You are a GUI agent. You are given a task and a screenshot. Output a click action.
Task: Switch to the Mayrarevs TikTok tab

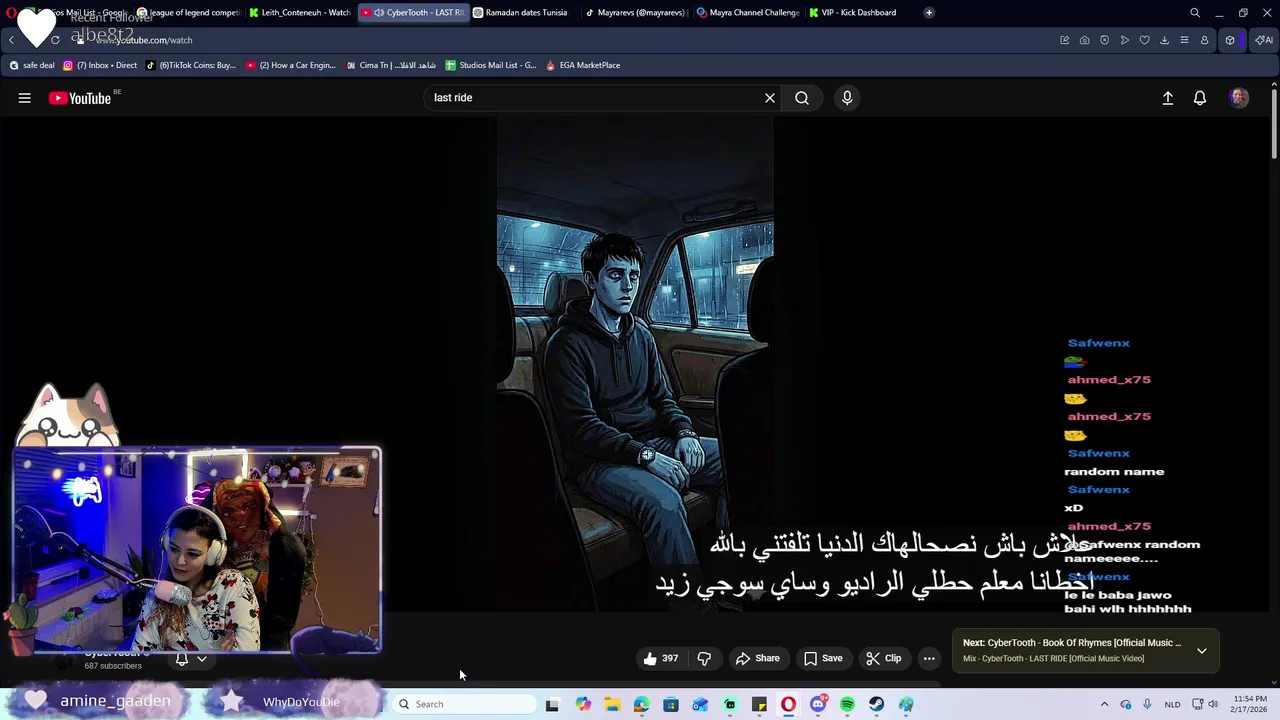637,12
